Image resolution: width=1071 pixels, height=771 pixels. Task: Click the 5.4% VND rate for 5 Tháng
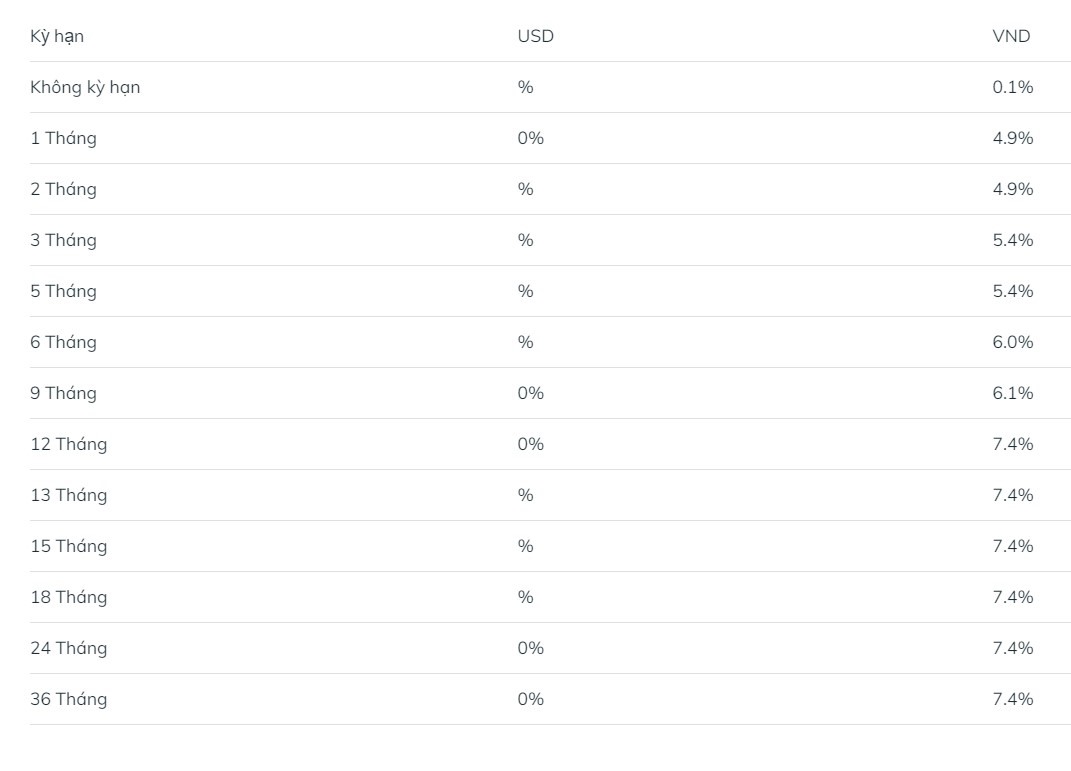pyautogui.click(x=1012, y=292)
